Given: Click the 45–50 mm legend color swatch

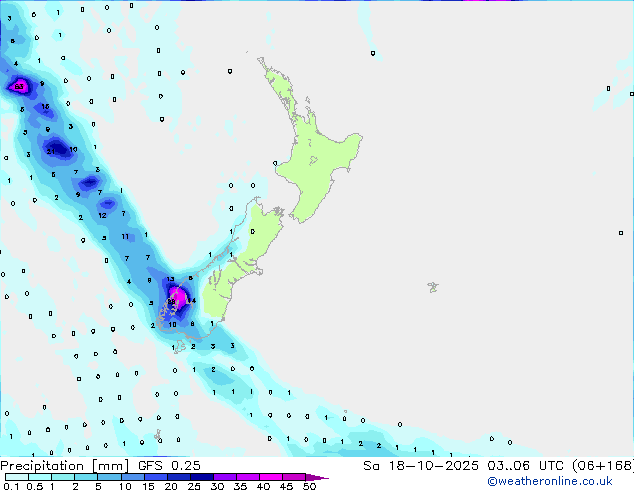Looking at the screenshot, I should click(x=294, y=477).
